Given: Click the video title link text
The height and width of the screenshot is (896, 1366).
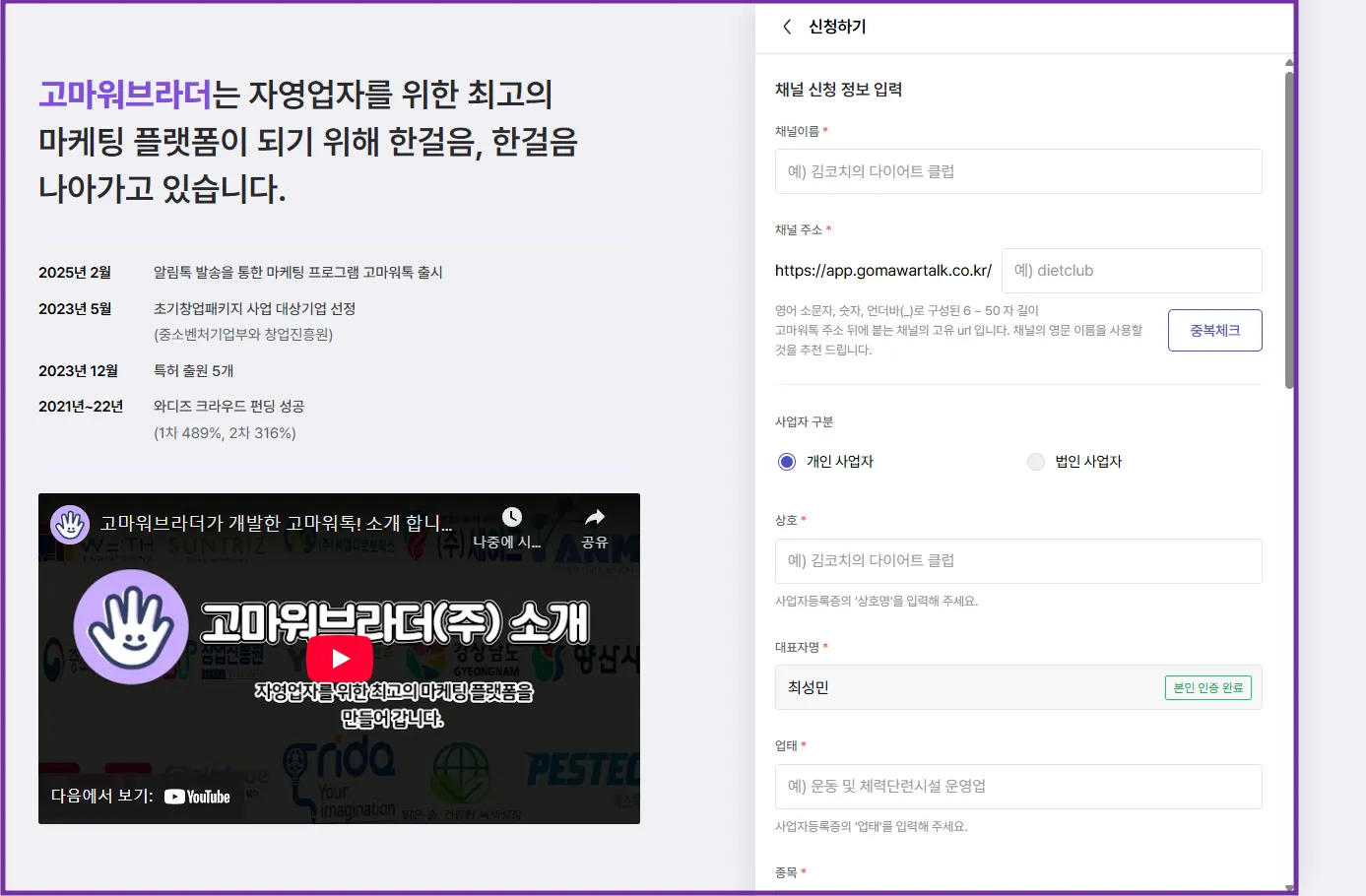Looking at the screenshot, I should 276,523.
